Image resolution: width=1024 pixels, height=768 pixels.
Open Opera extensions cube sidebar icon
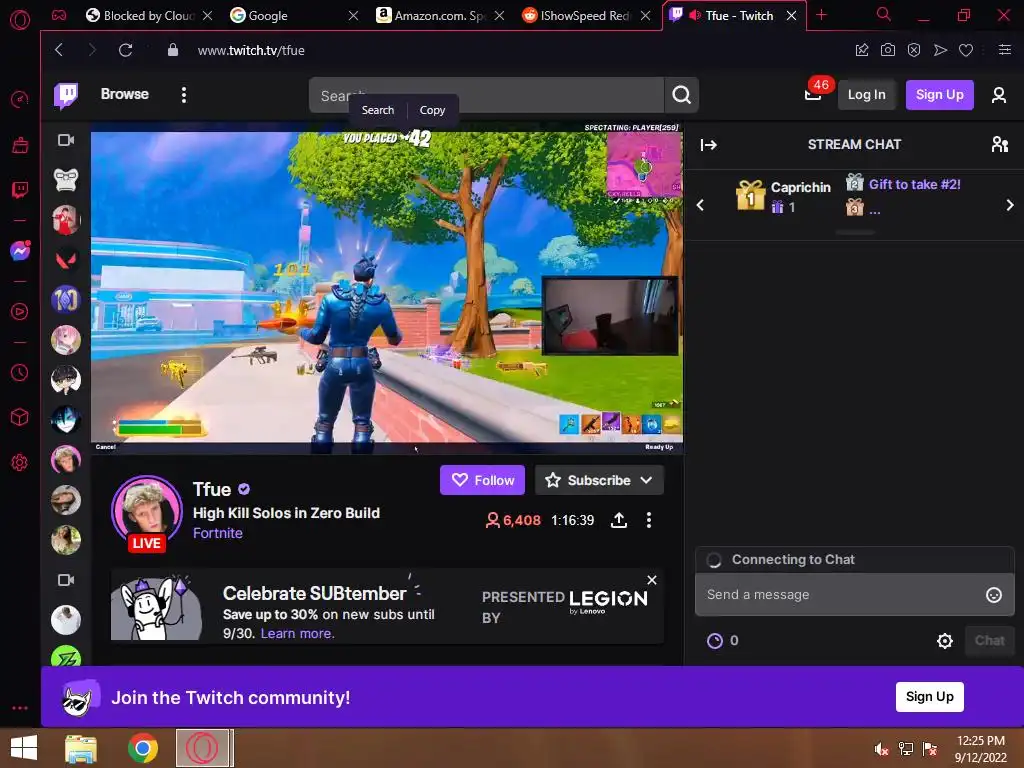tap(20, 417)
